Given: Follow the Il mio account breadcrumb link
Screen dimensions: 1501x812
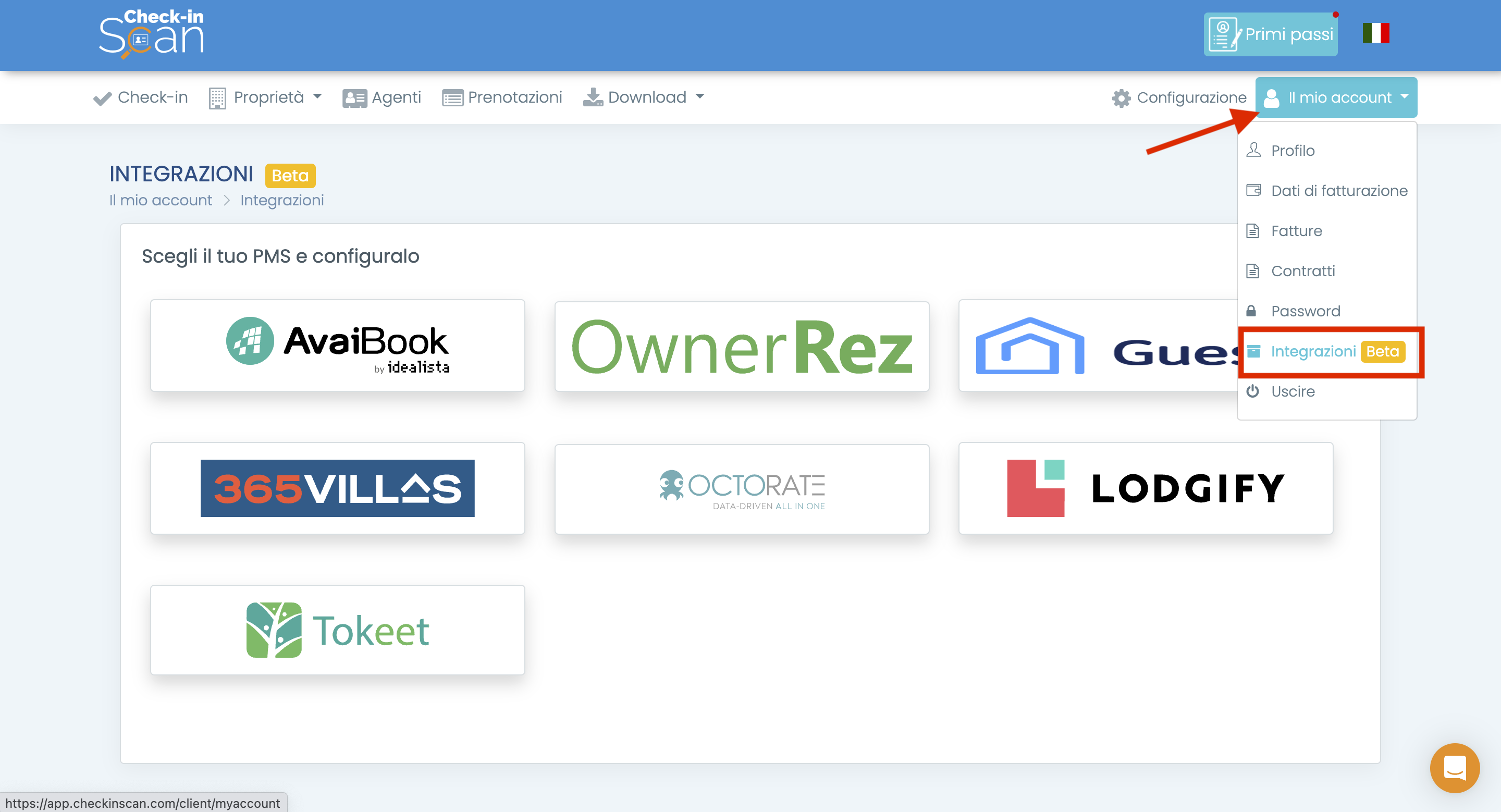Looking at the screenshot, I should pyautogui.click(x=161, y=200).
